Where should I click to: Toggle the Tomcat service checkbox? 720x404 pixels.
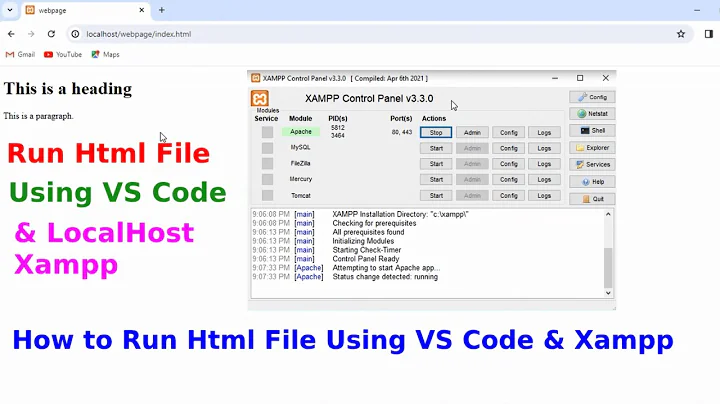(x=267, y=195)
